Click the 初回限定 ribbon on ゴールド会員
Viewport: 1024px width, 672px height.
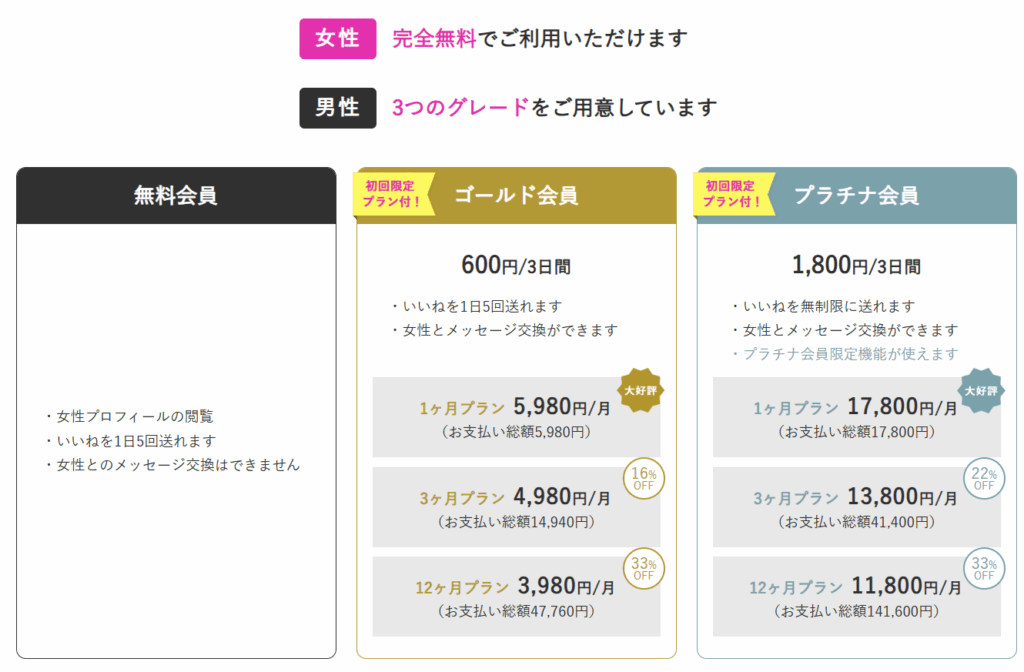coord(394,194)
